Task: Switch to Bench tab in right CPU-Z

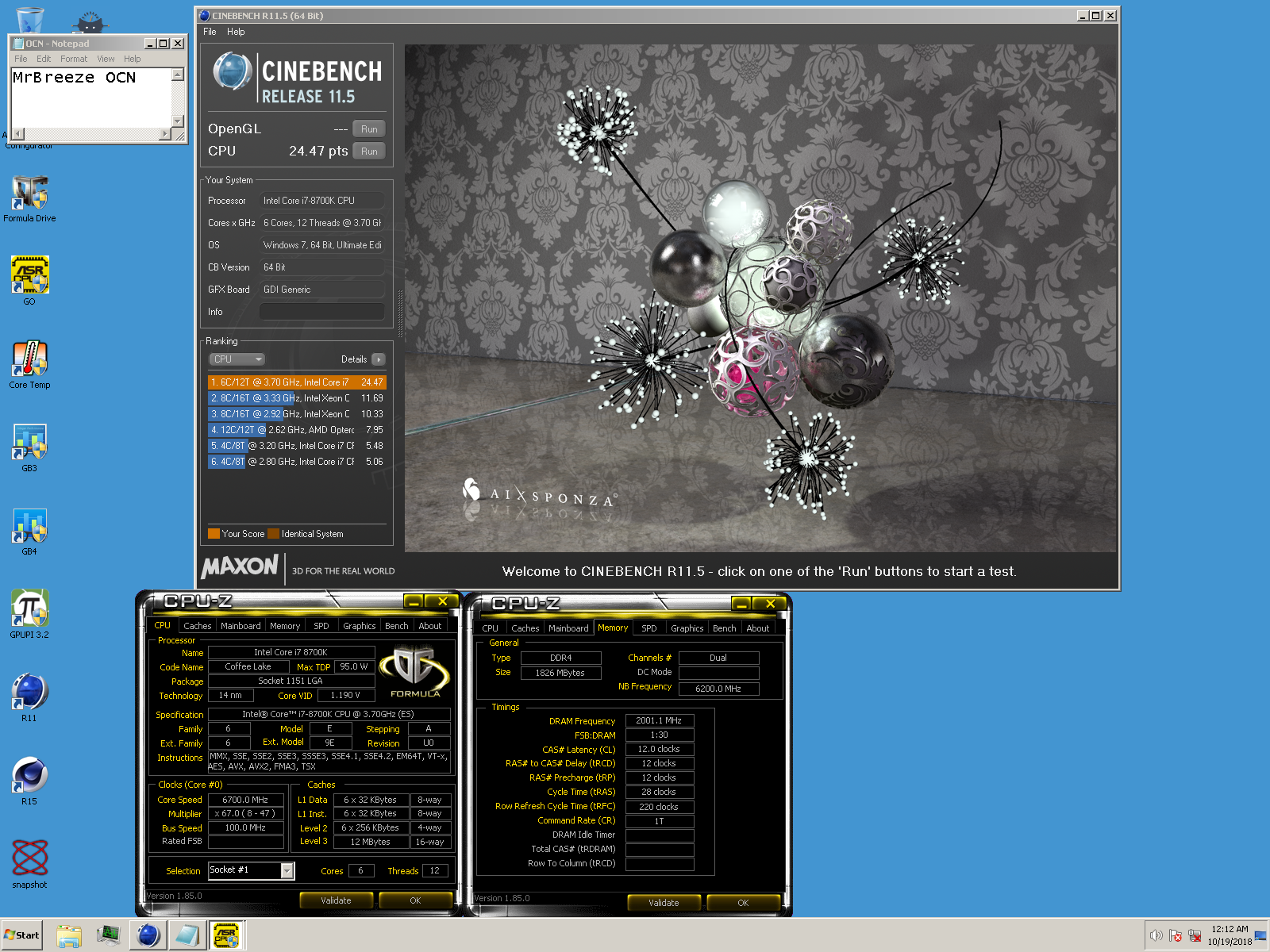Action: coord(725,628)
